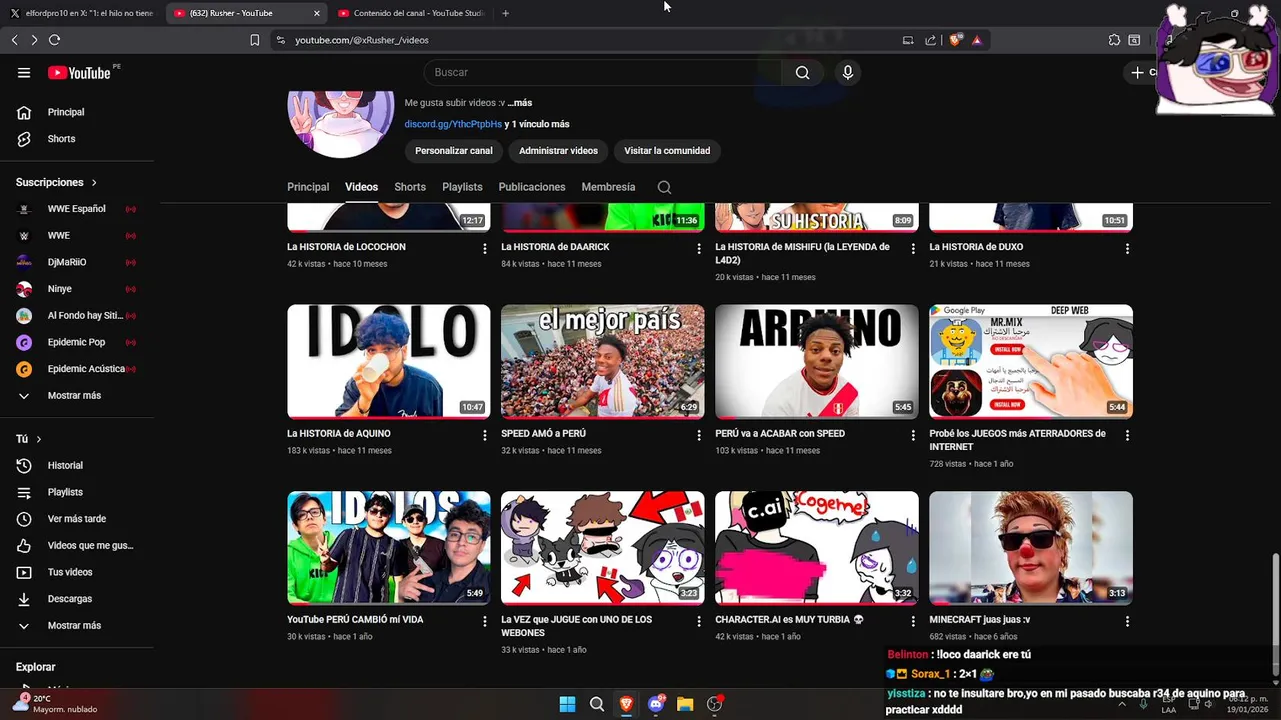Open Windows taskbar search
The height and width of the screenshot is (720, 1281).
(597, 704)
